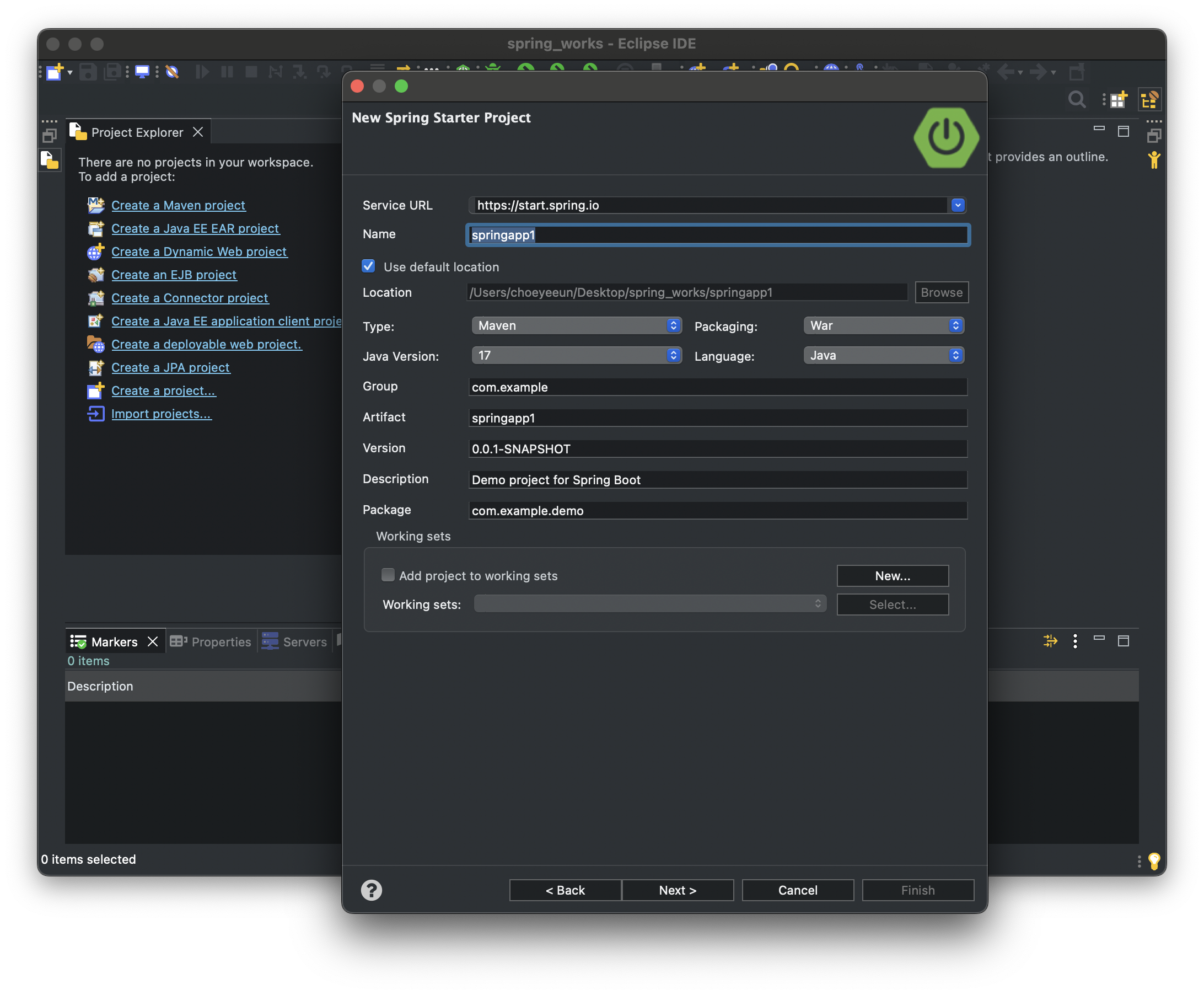This screenshot has width=1204, height=995.
Task: Switch to the Properties tab
Action: [211, 642]
